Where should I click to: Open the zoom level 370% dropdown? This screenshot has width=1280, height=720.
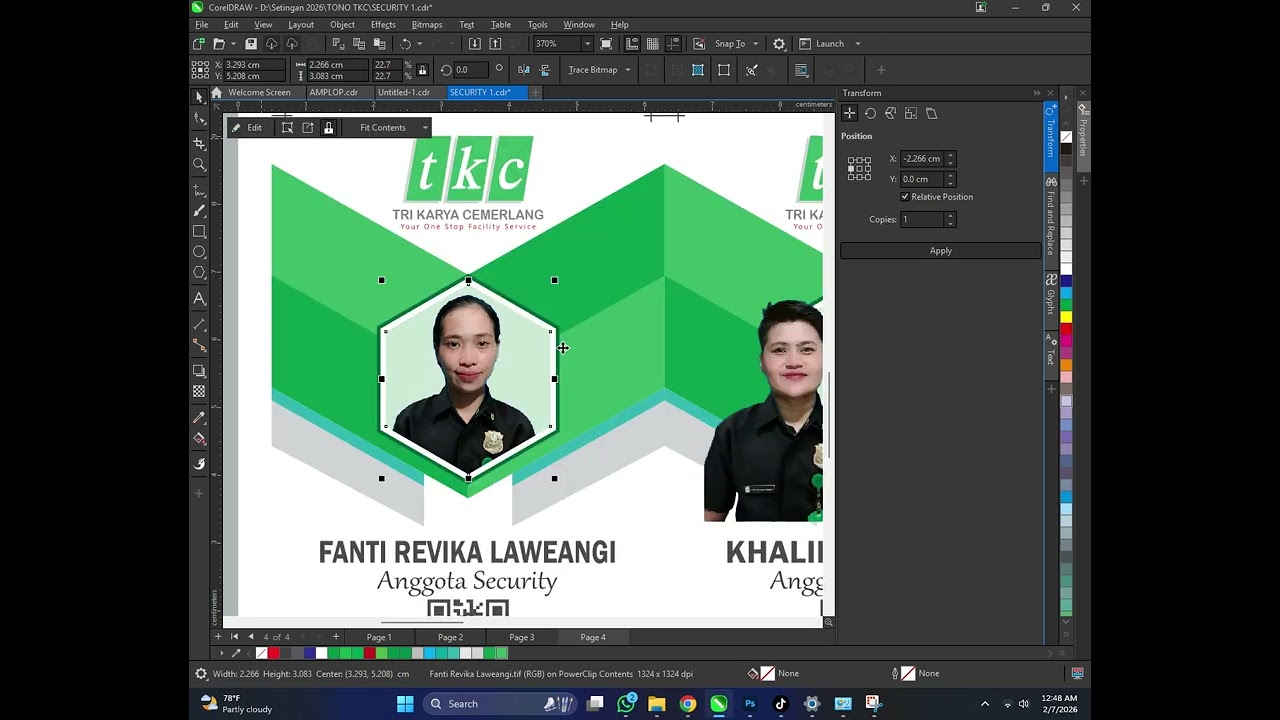tap(587, 44)
